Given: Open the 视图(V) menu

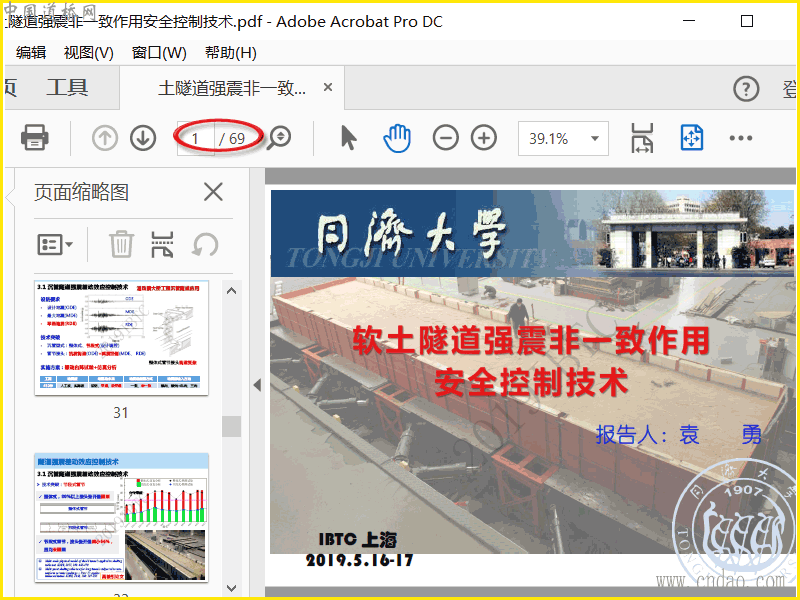Looking at the screenshot, I should (x=88, y=53).
